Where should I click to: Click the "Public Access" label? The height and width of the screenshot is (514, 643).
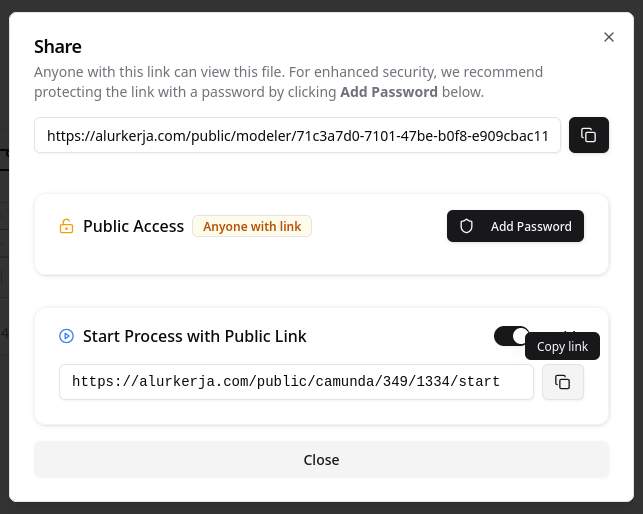tap(133, 227)
